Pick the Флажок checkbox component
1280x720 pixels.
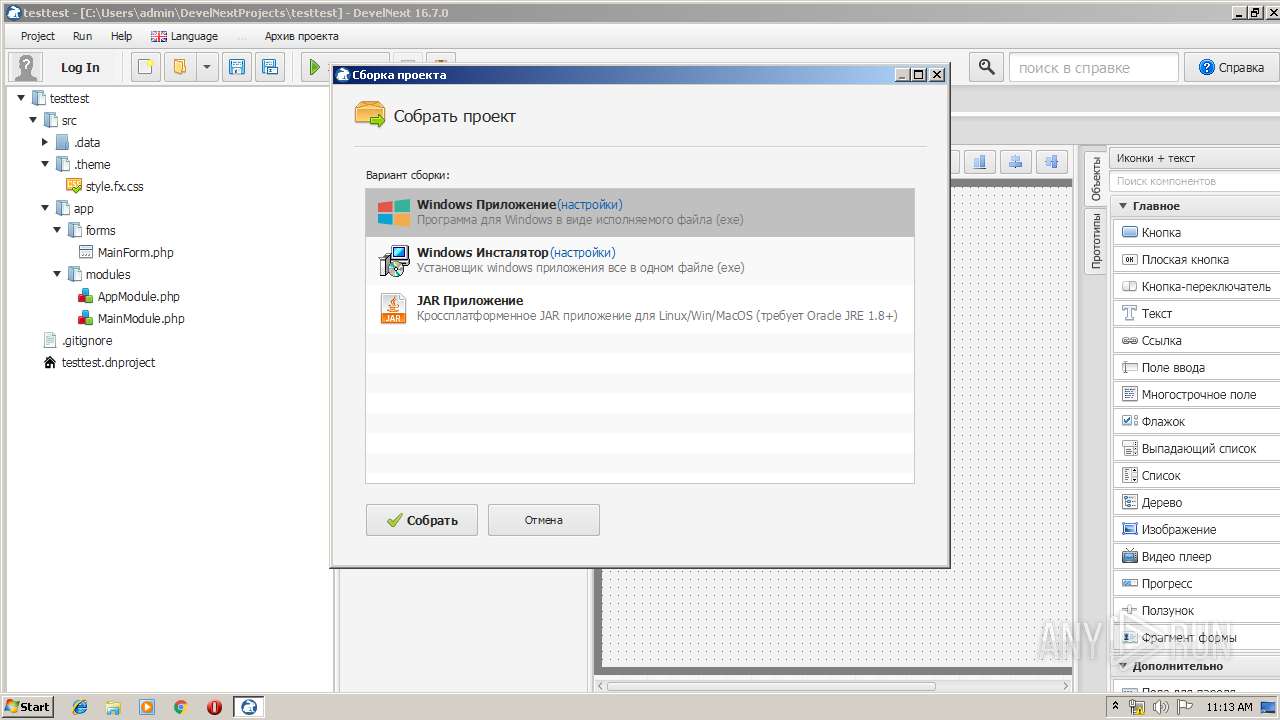[1197, 421]
